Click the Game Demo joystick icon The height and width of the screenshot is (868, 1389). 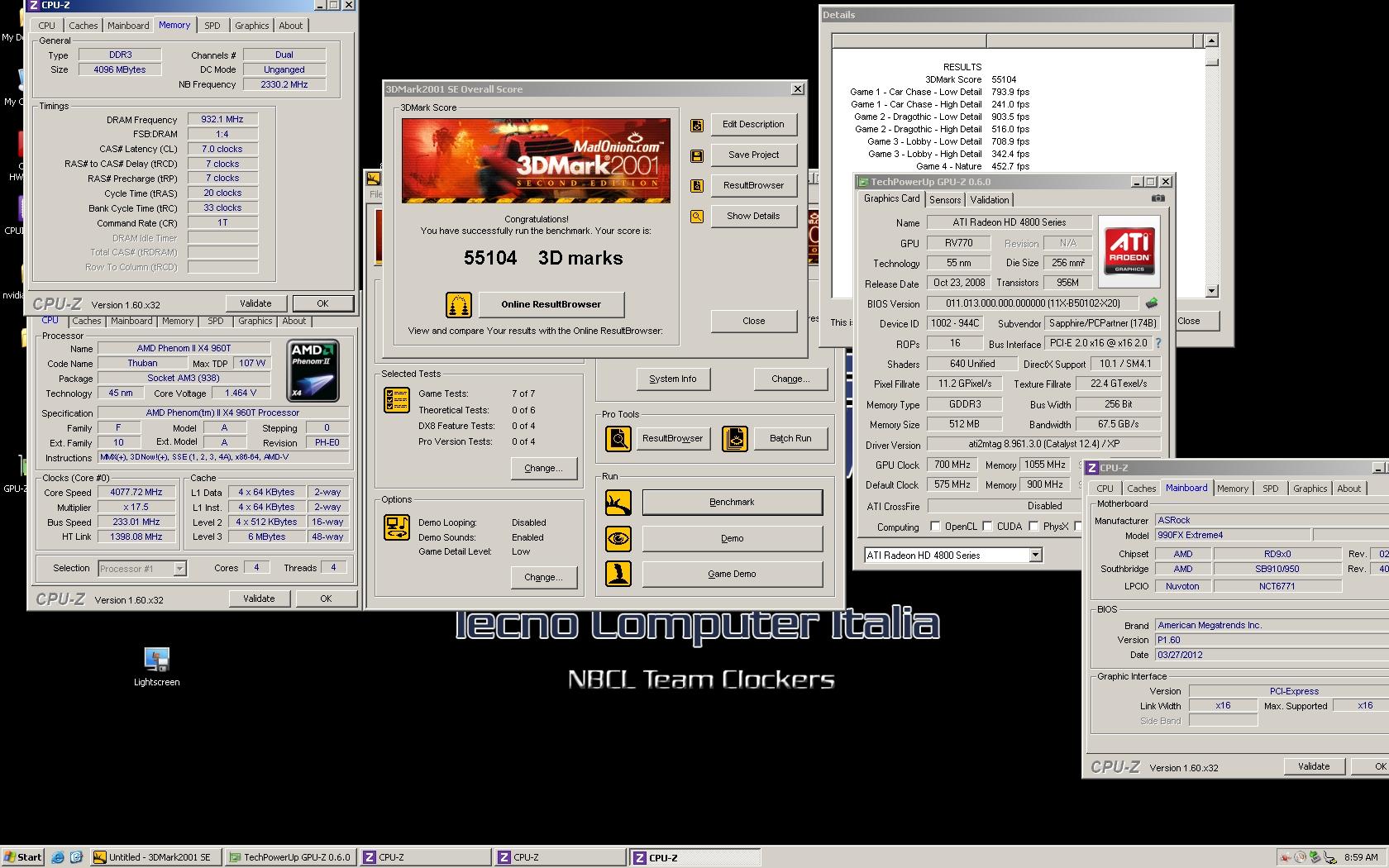click(618, 574)
